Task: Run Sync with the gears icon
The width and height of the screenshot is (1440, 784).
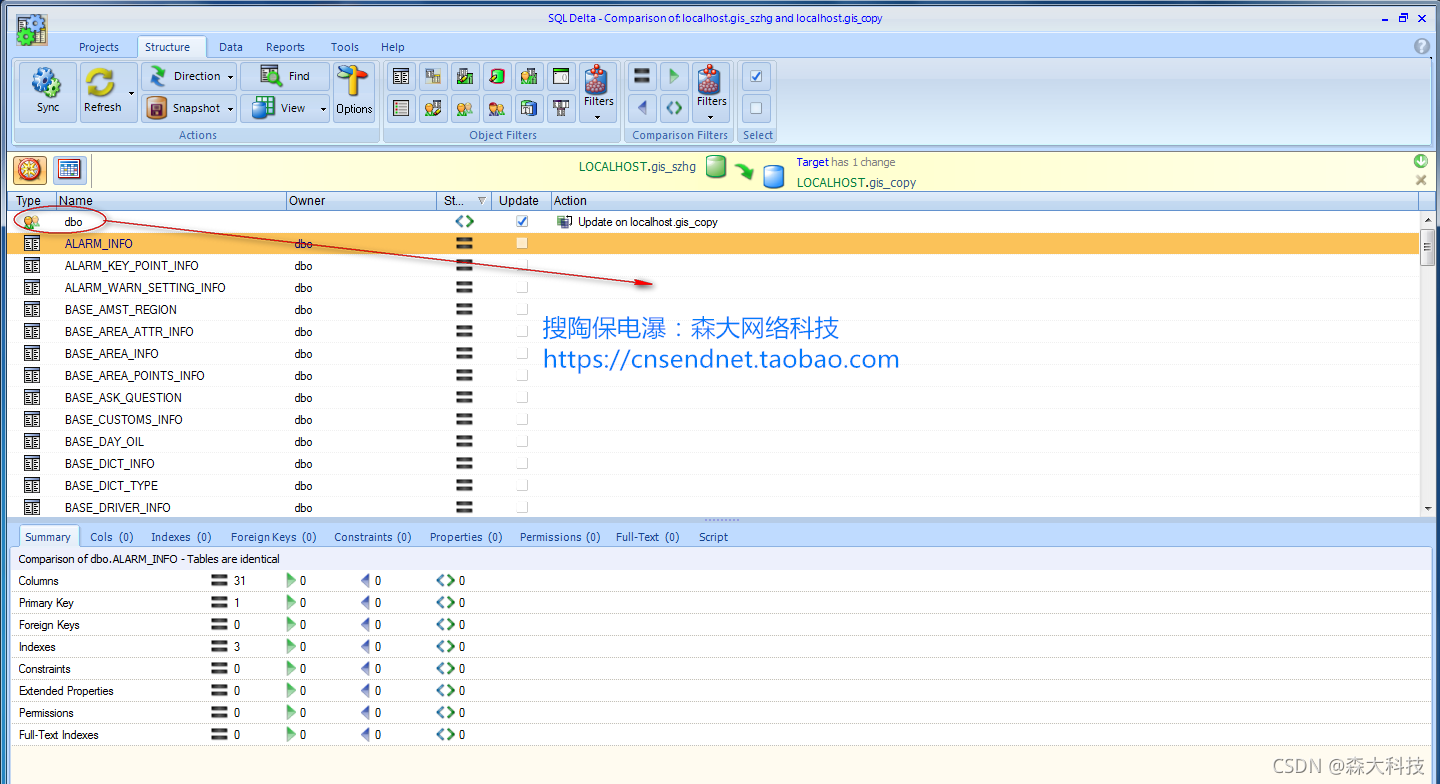Action: click(x=48, y=92)
